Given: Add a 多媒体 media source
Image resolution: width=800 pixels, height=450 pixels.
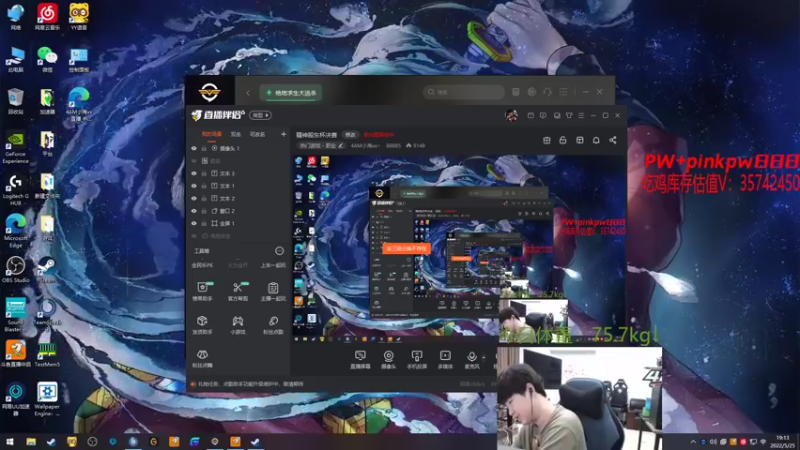Looking at the screenshot, I should 445,359.
